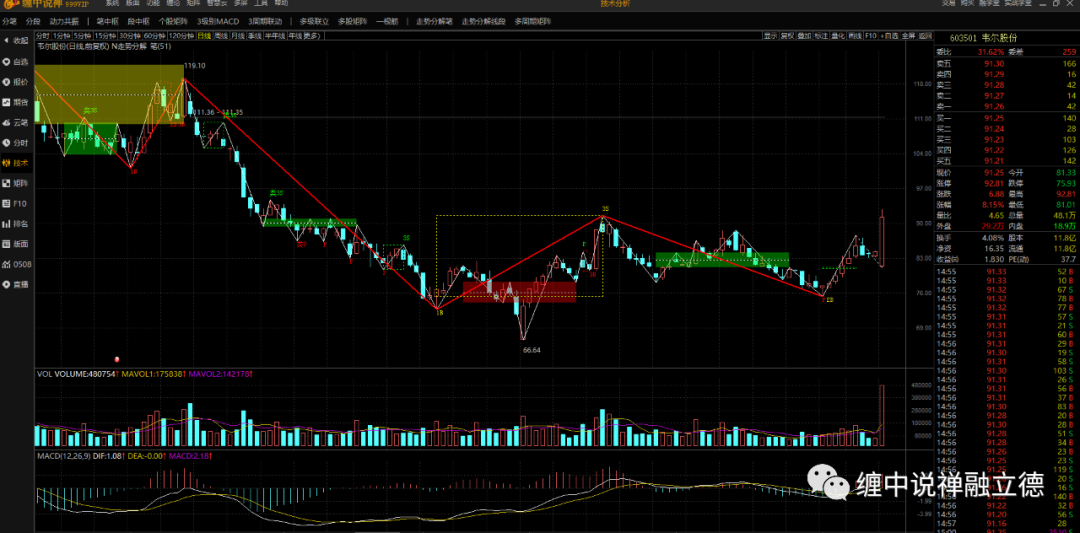Switch to the 半年线 period tab

[276, 36]
